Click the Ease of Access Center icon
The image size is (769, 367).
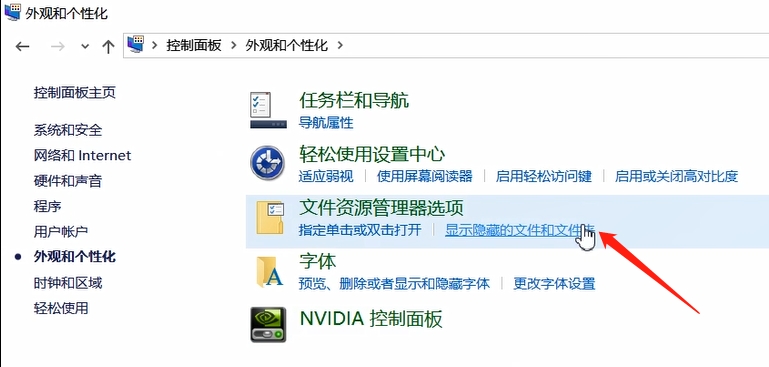click(268, 163)
